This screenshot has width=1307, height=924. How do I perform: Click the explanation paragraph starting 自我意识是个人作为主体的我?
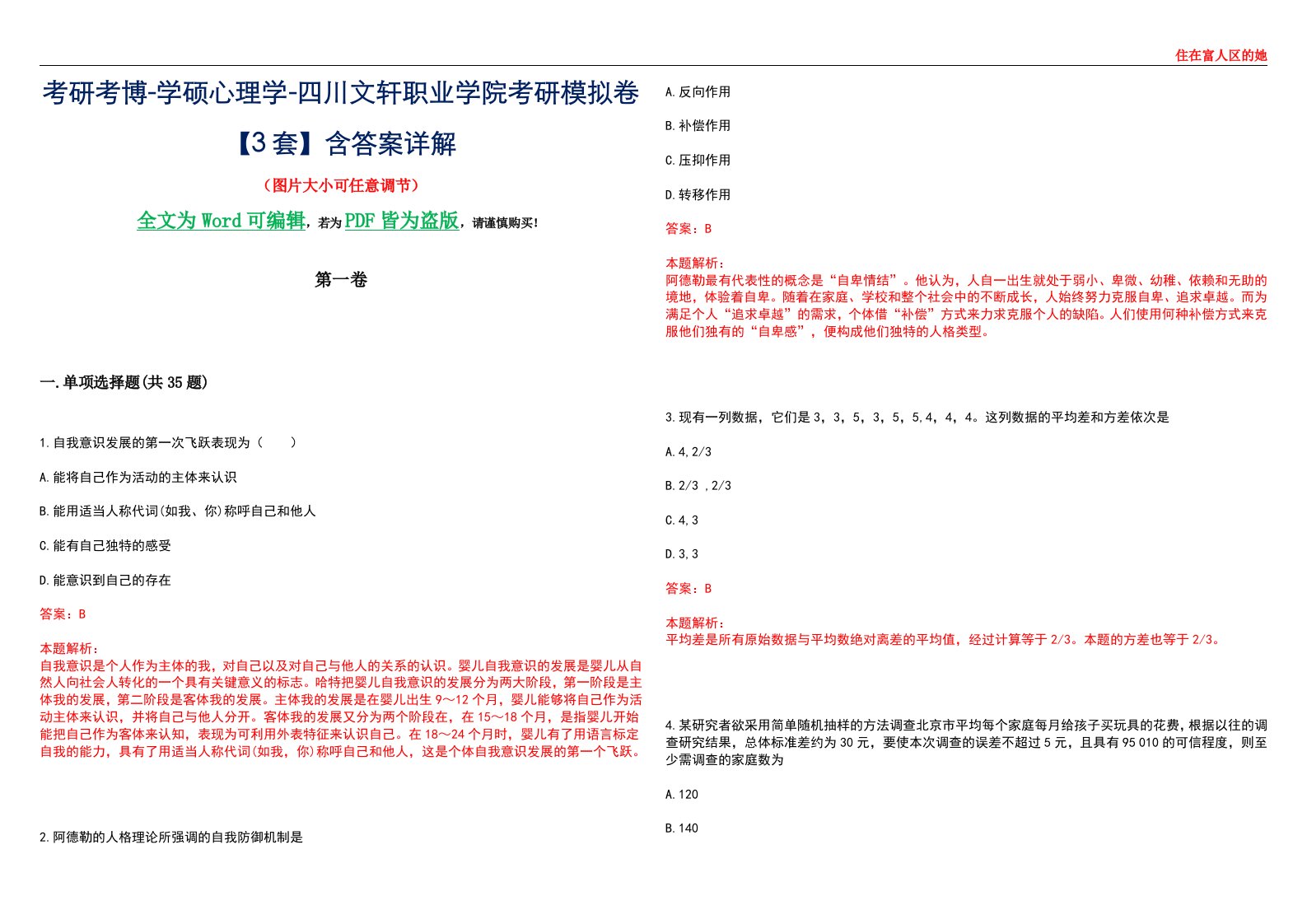point(341,709)
